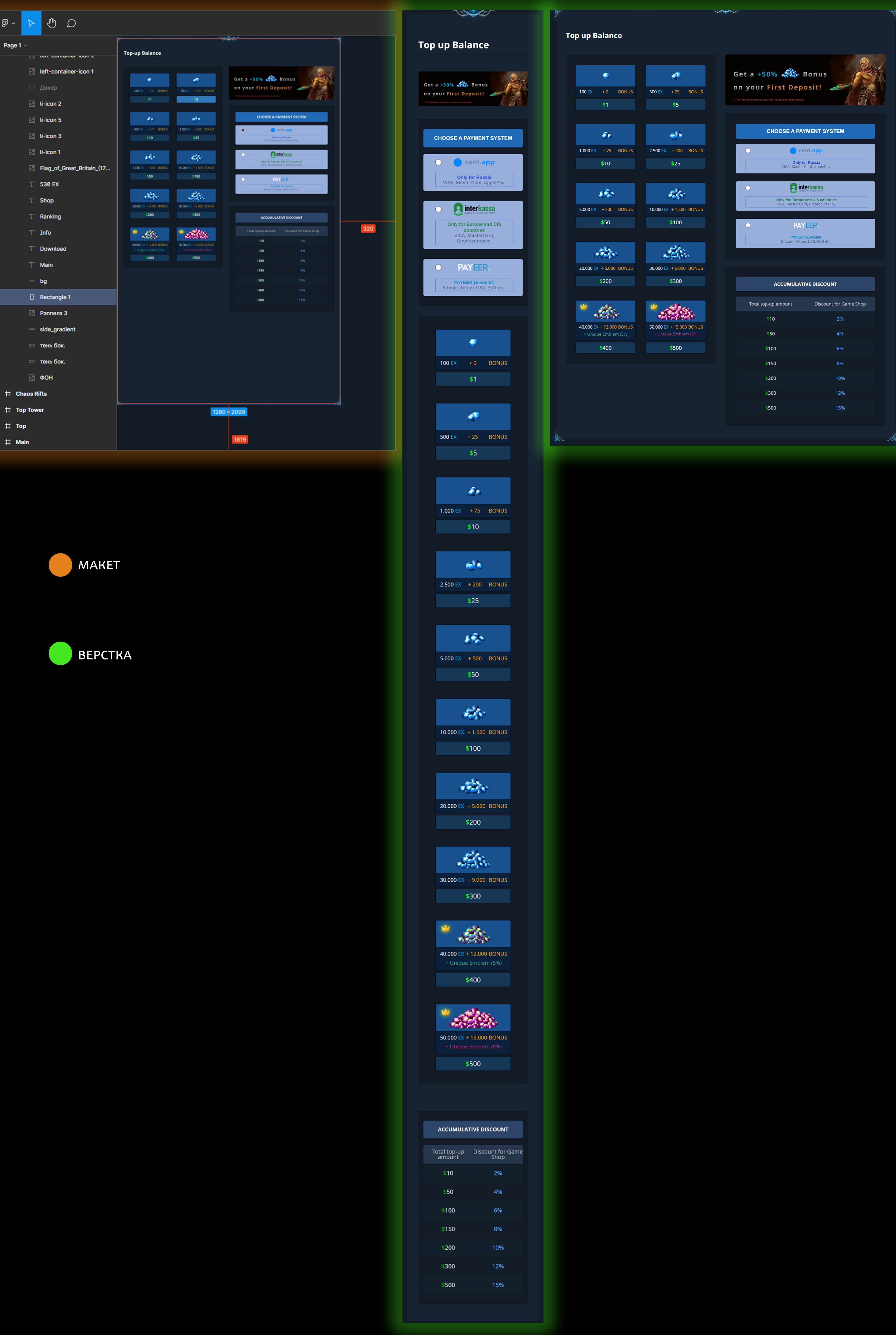The height and width of the screenshot is (1335, 896).
Task: Select the left-container-icon 1 layer
Action: point(58,72)
